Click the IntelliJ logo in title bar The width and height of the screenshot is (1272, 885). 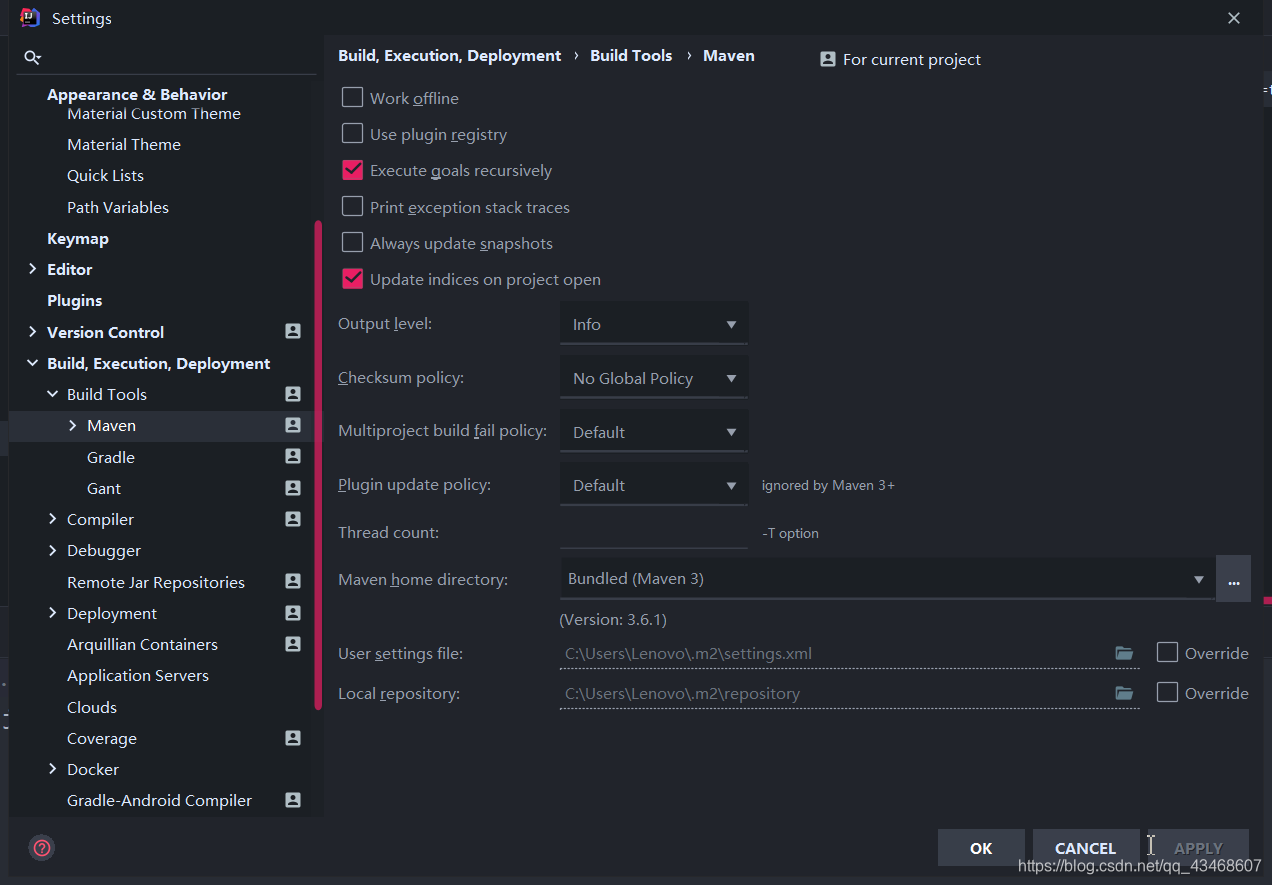coord(29,18)
